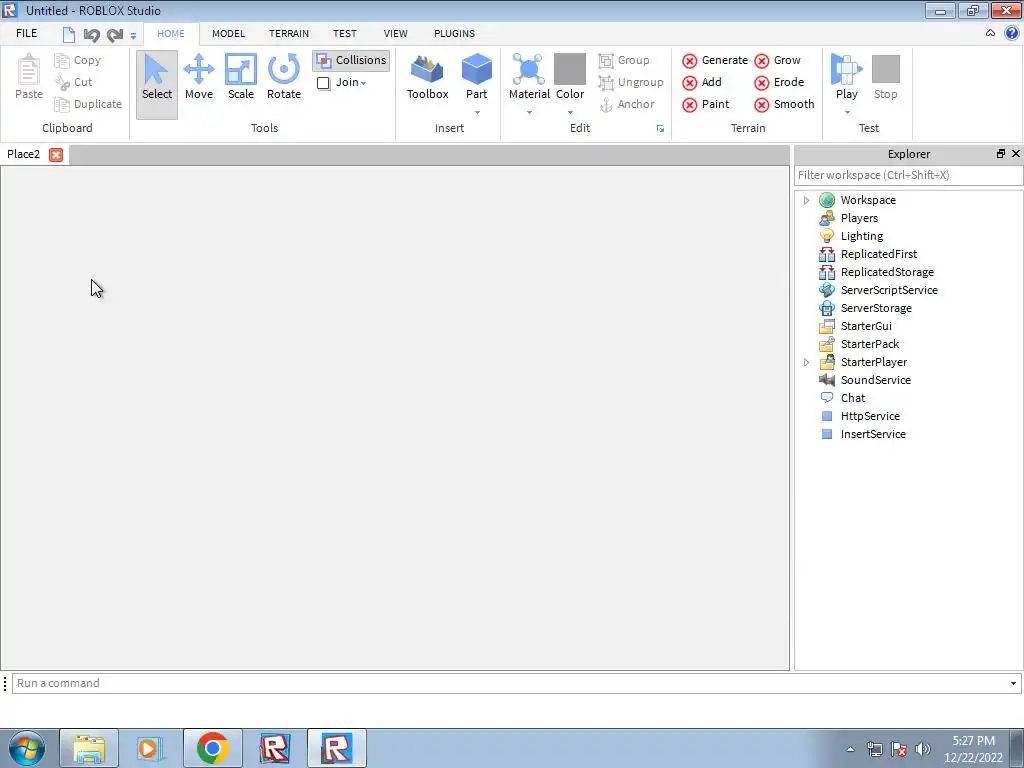1024x768 pixels.
Task: Open the Windows Start menu
Action: coord(27,748)
